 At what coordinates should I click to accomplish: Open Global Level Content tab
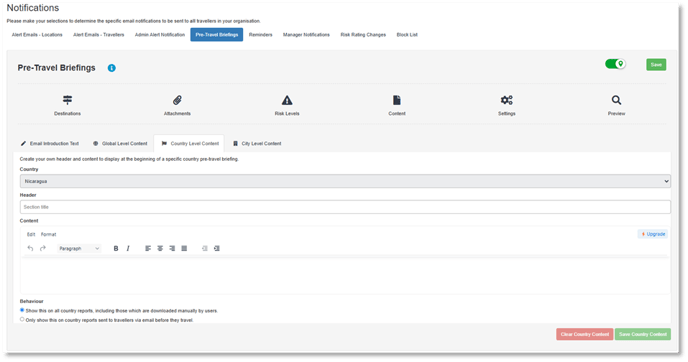pos(120,143)
